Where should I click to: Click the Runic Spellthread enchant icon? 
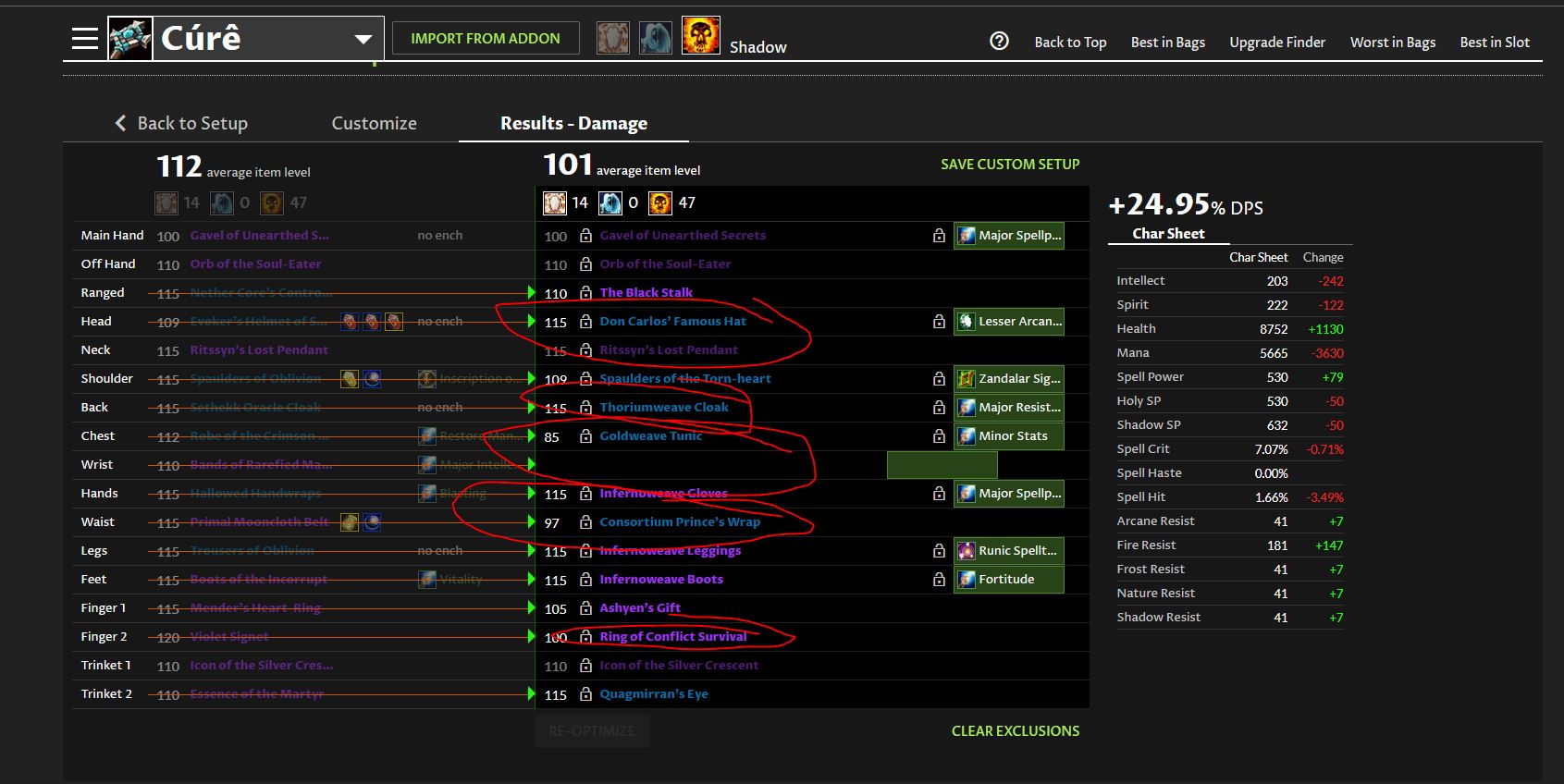click(x=966, y=551)
